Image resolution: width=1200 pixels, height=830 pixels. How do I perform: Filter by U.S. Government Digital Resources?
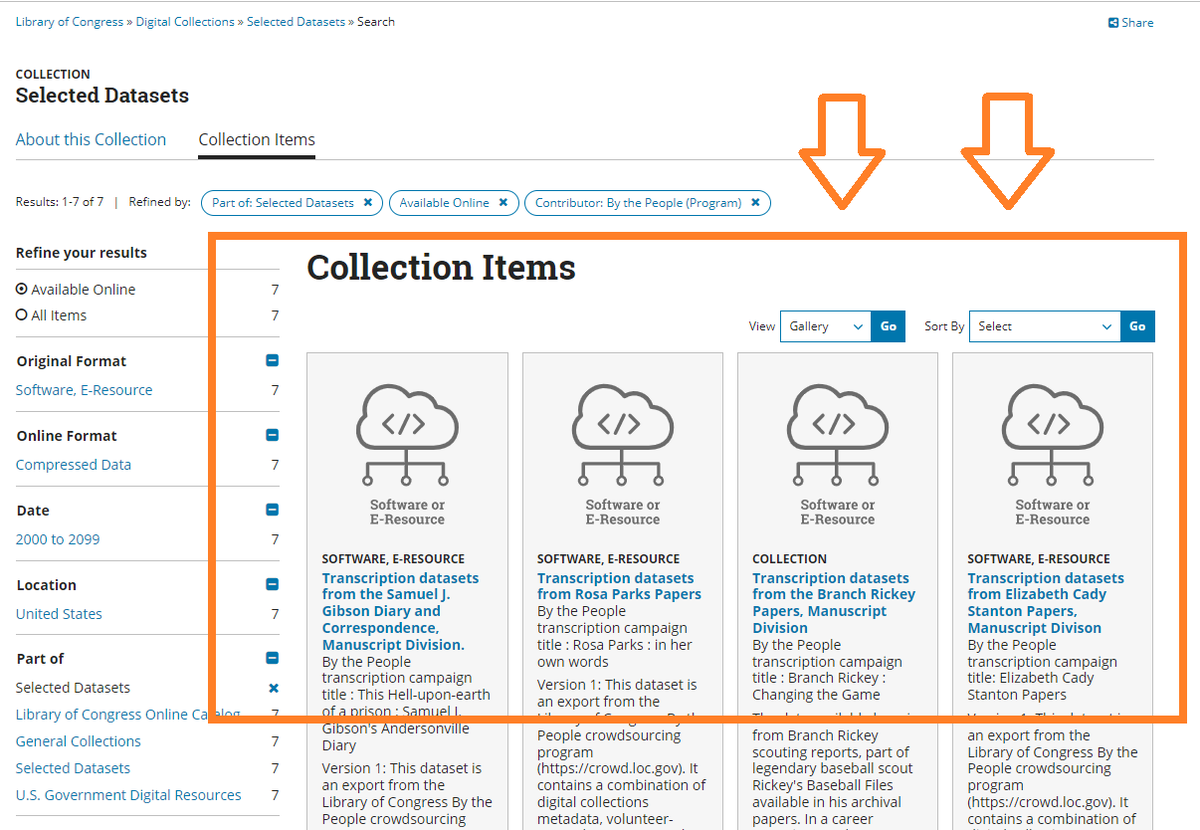point(128,795)
